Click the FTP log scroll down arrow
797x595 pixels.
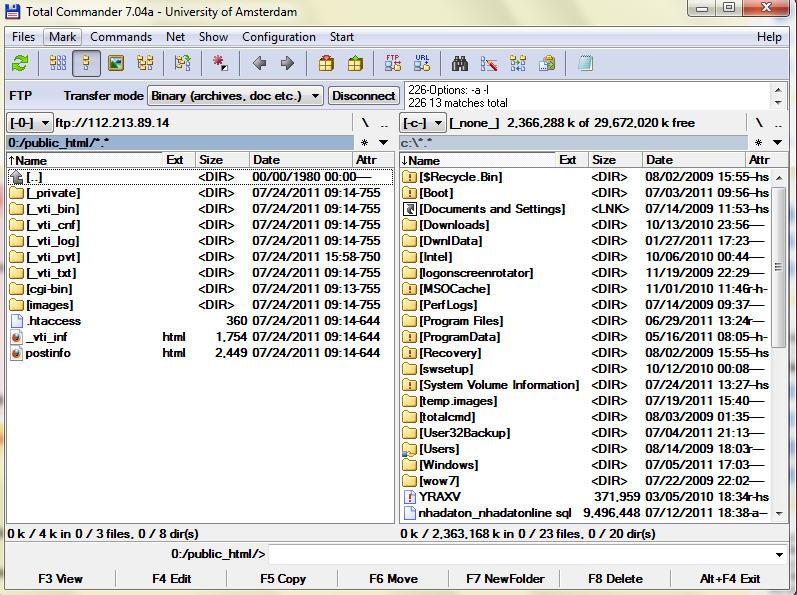pyautogui.click(x=778, y=103)
